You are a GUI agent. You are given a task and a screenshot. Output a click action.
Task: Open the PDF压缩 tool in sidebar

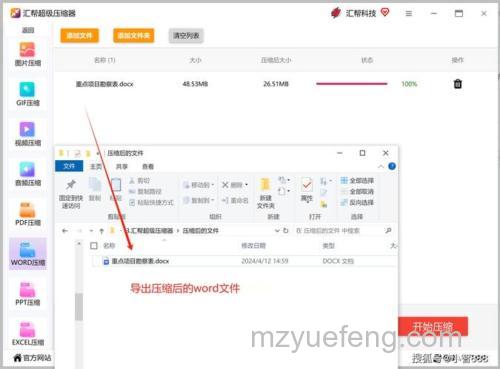pyautogui.click(x=28, y=214)
